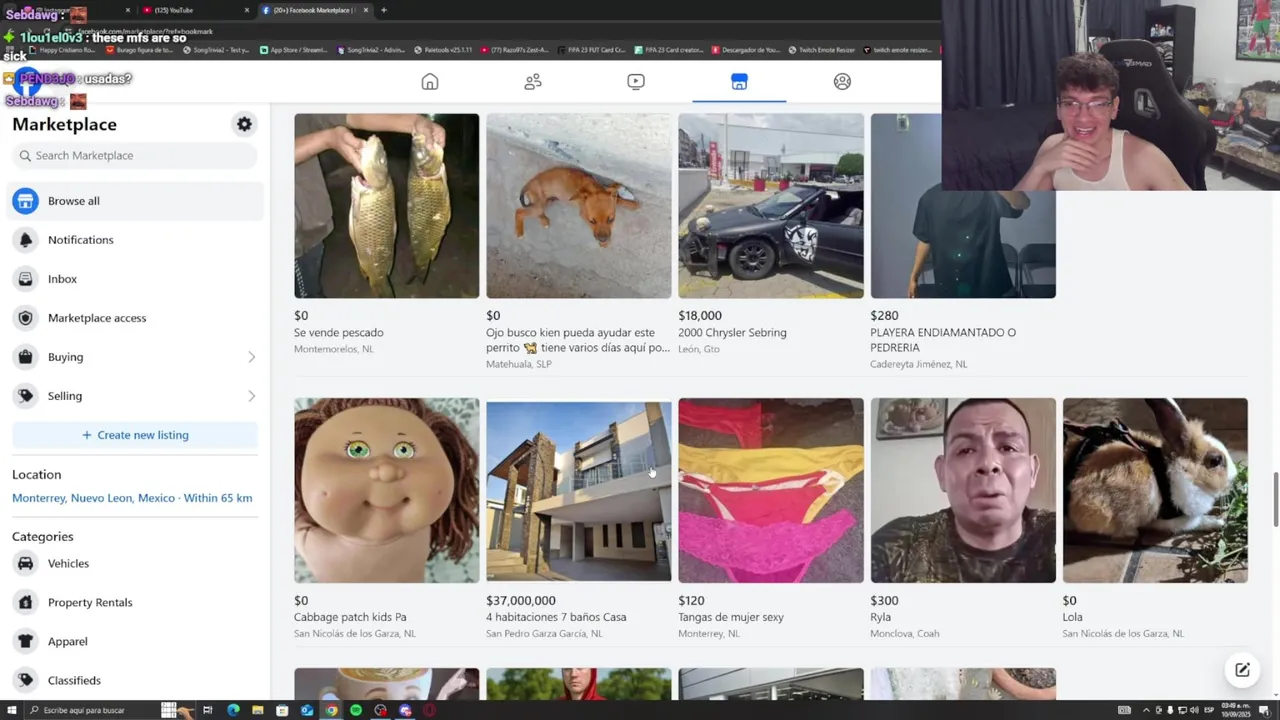The image size is (1280, 720).
Task: Launch Microsoft Edge from taskbar
Action: click(233, 710)
